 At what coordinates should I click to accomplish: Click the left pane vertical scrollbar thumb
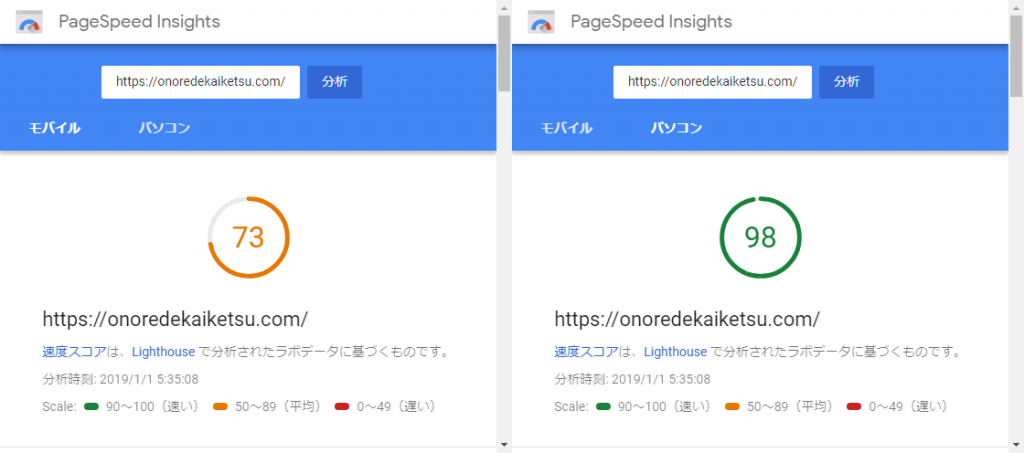[x=504, y=53]
